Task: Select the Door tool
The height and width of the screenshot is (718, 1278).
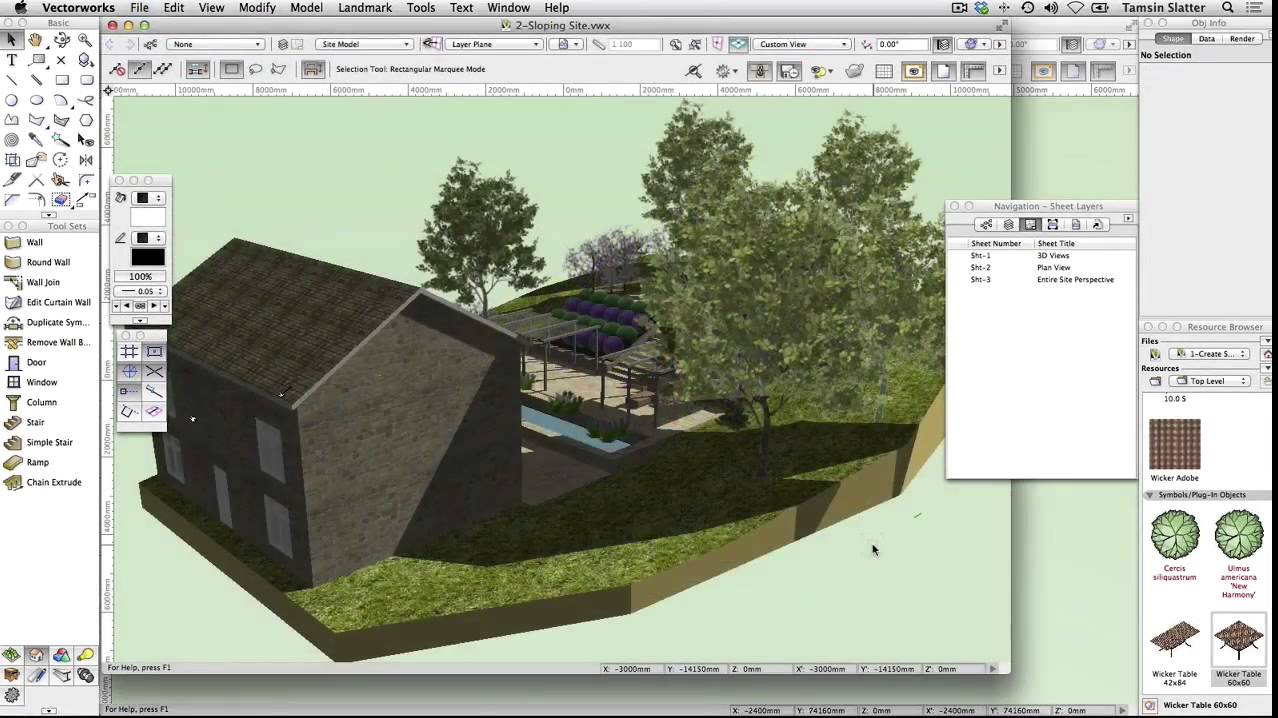Action: (x=36, y=362)
